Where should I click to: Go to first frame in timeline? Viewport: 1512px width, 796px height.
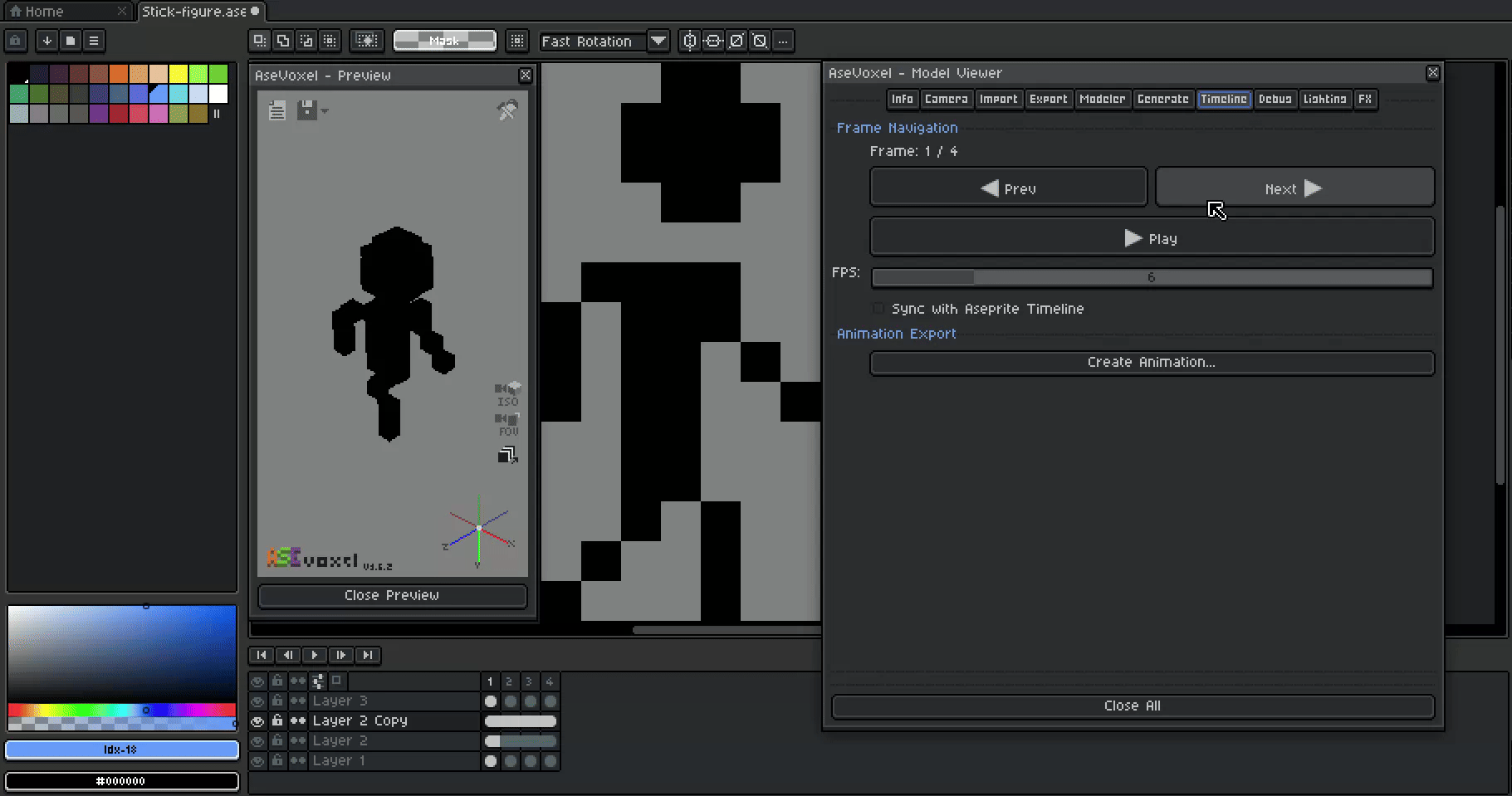pos(262,655)
